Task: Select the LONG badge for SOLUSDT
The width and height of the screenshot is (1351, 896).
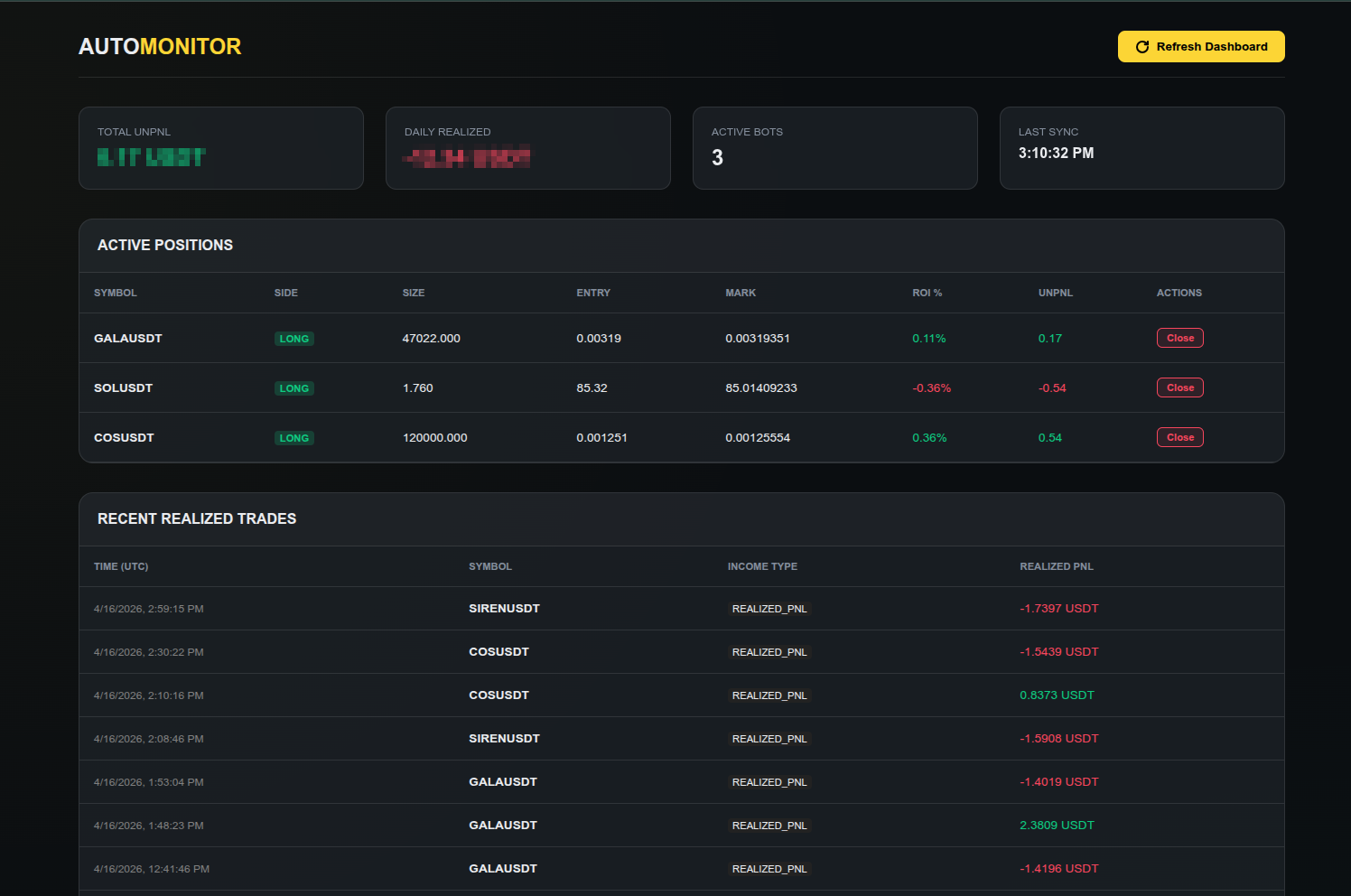Action: [294, 387]
